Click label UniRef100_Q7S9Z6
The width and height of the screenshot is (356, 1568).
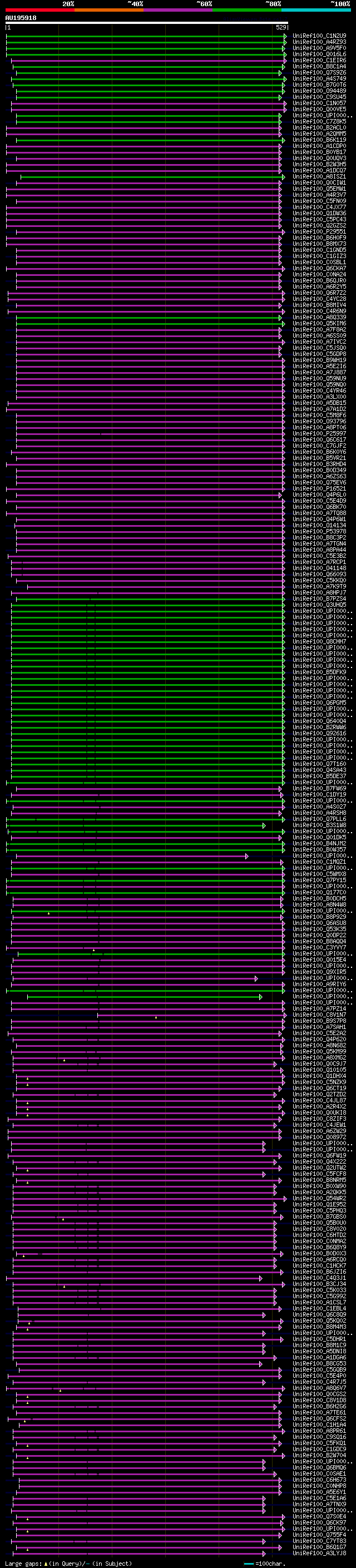click(x=319, y=72)
